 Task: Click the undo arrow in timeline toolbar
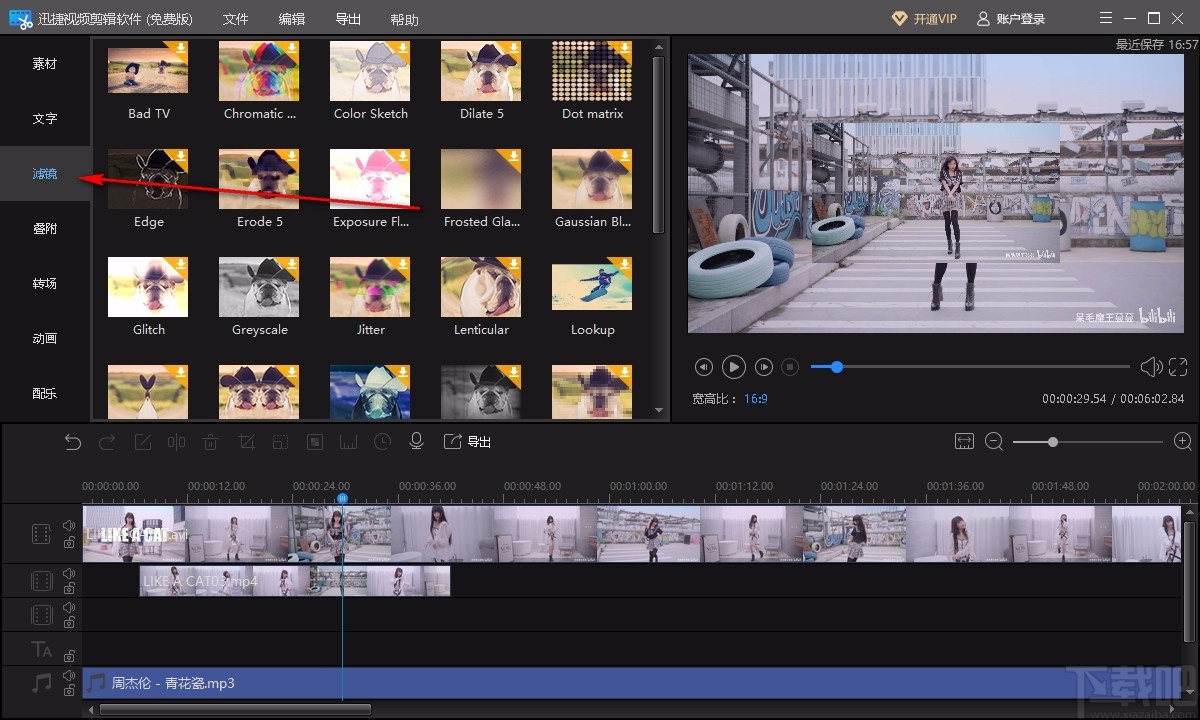coord(72,442)
